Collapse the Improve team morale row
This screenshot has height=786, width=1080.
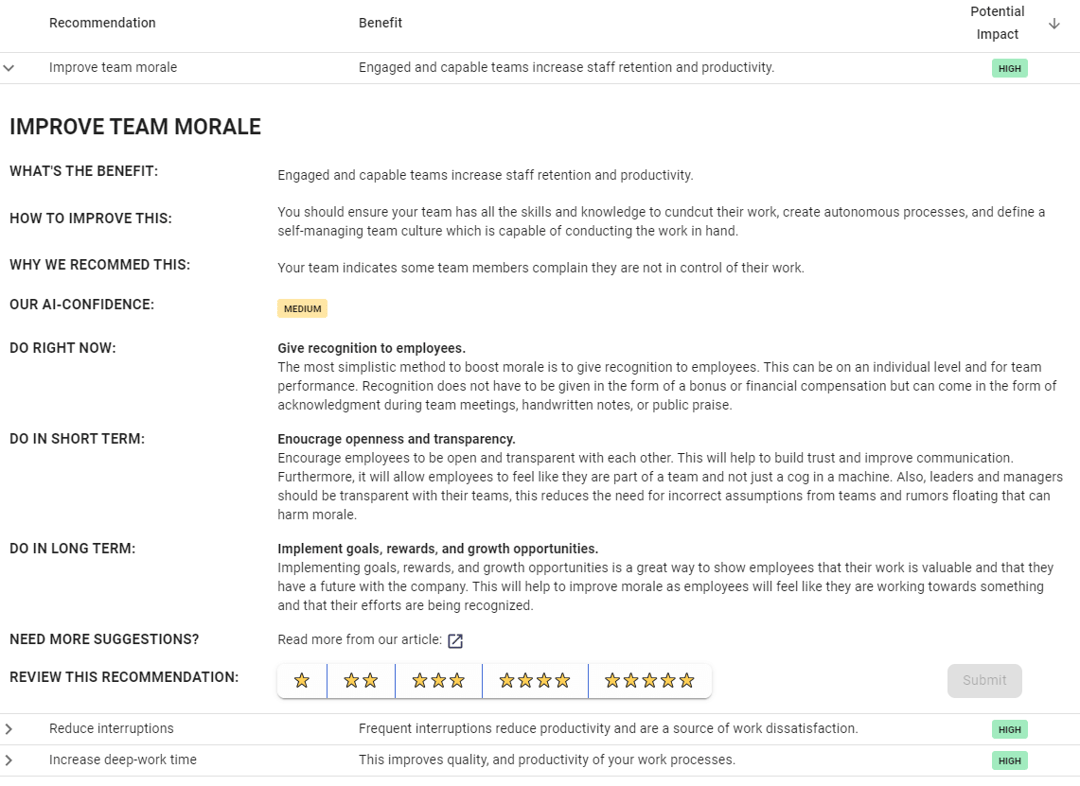(x=10, y=67)
